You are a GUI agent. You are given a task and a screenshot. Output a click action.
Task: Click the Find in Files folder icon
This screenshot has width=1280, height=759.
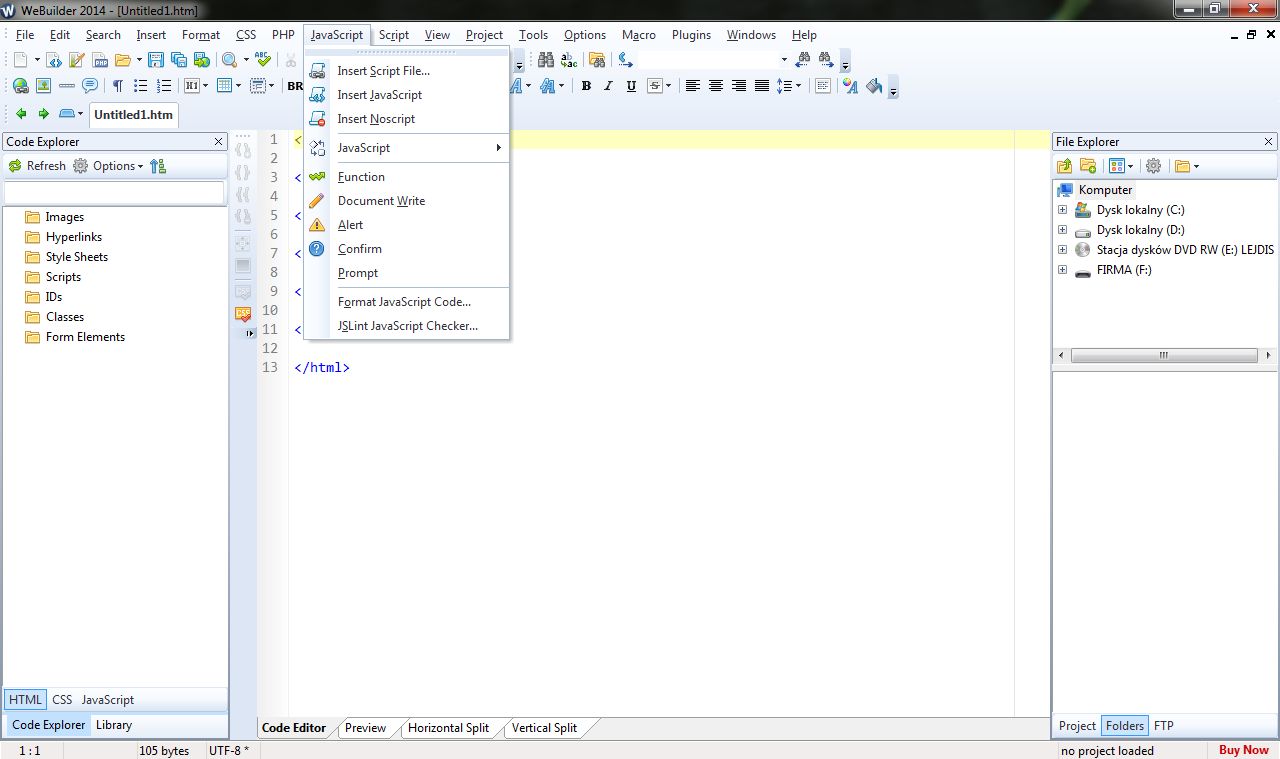(597, 60)
